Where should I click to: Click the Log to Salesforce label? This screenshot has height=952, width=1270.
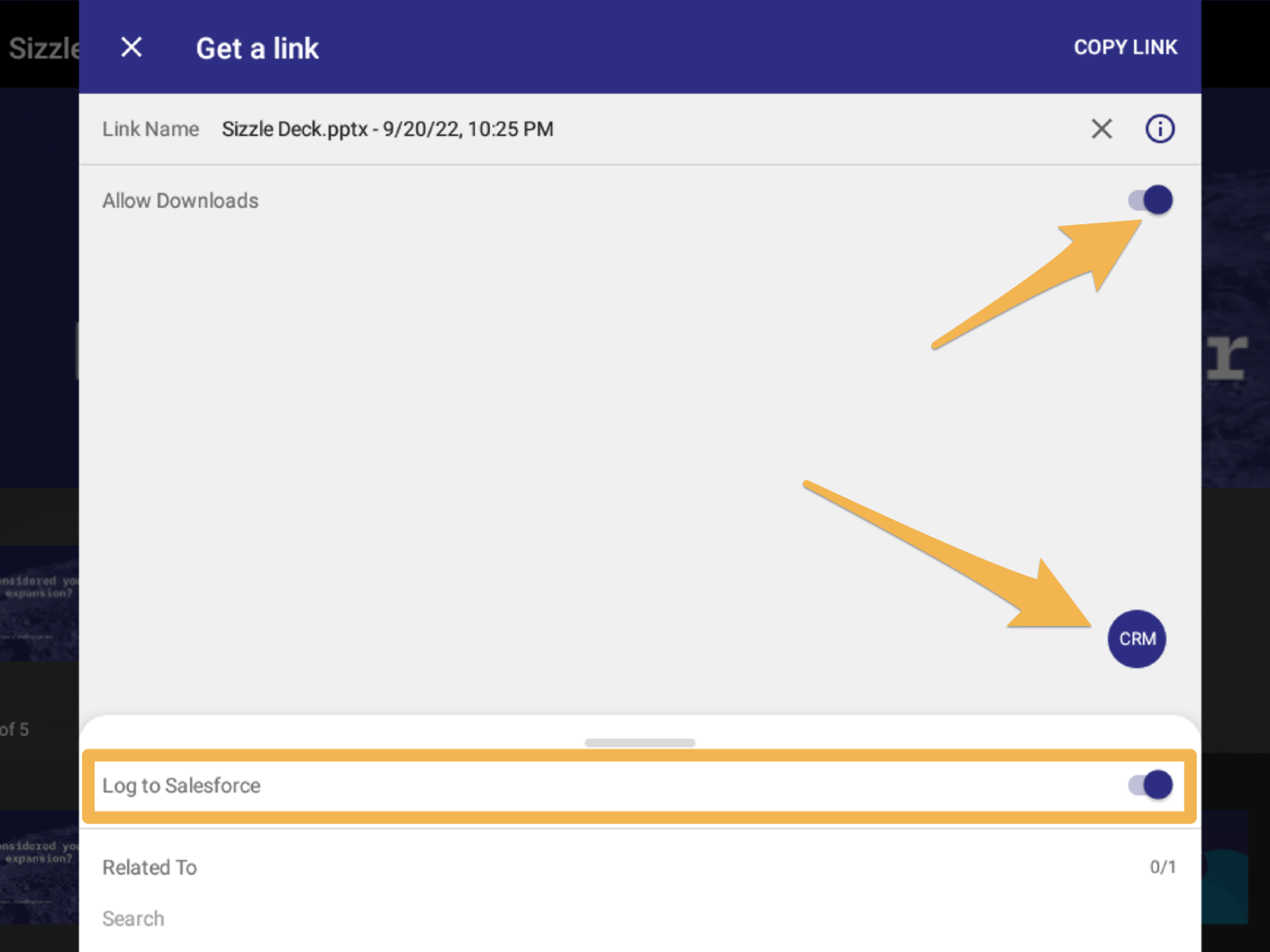[181, 785]
